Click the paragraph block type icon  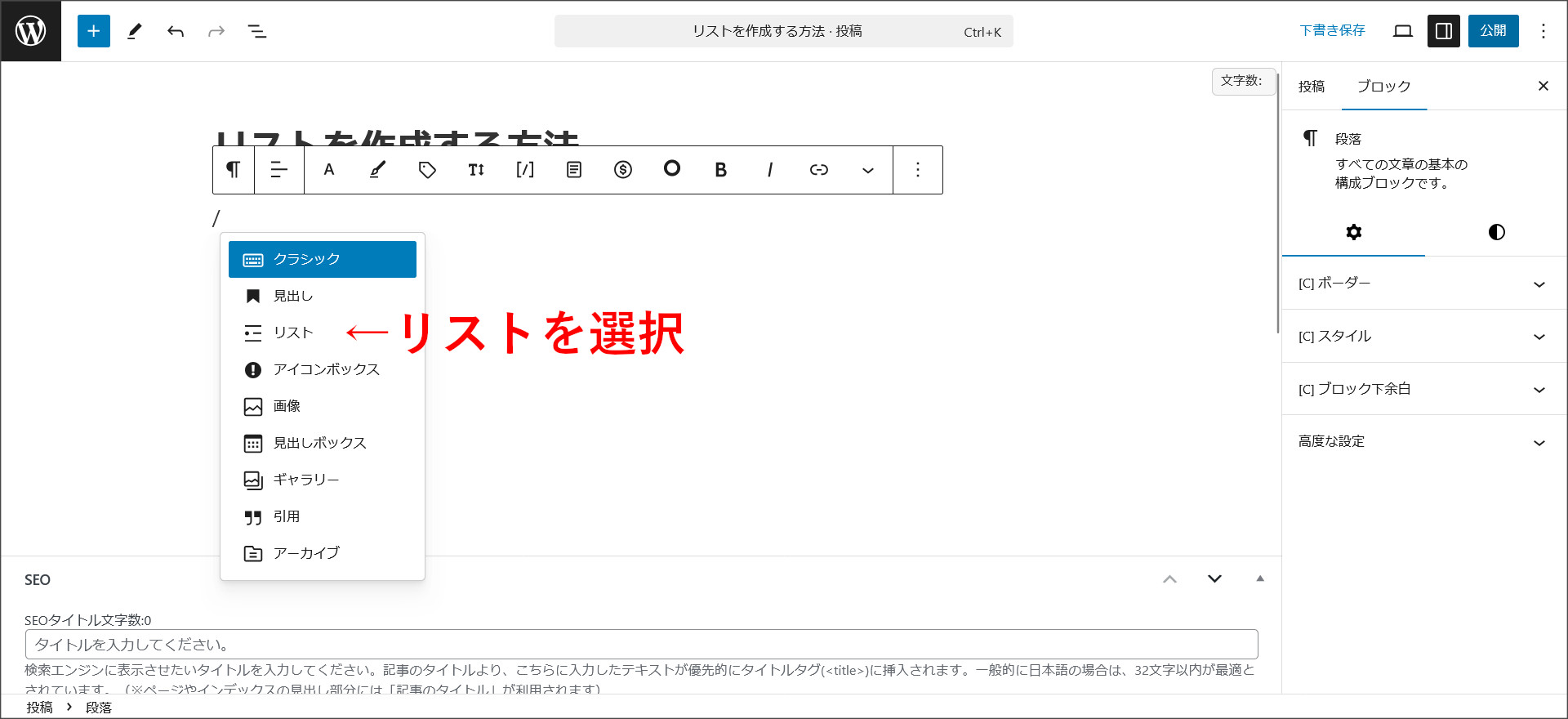coord(234,170)
